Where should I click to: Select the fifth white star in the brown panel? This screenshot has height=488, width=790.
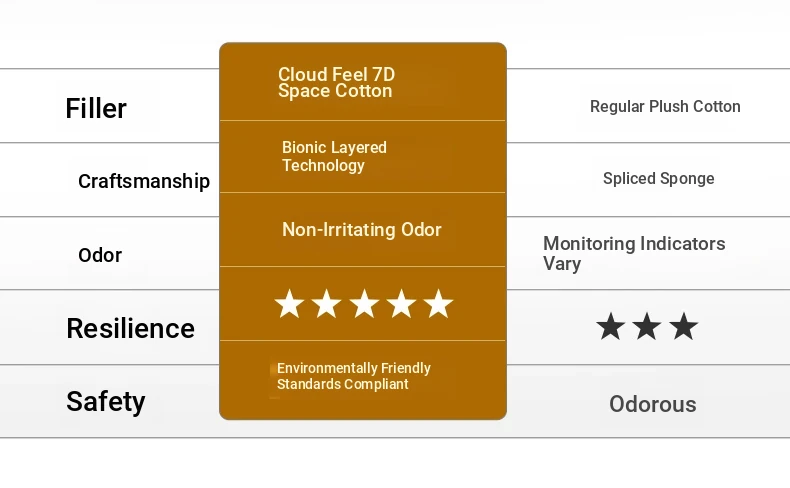pos(438,304)
